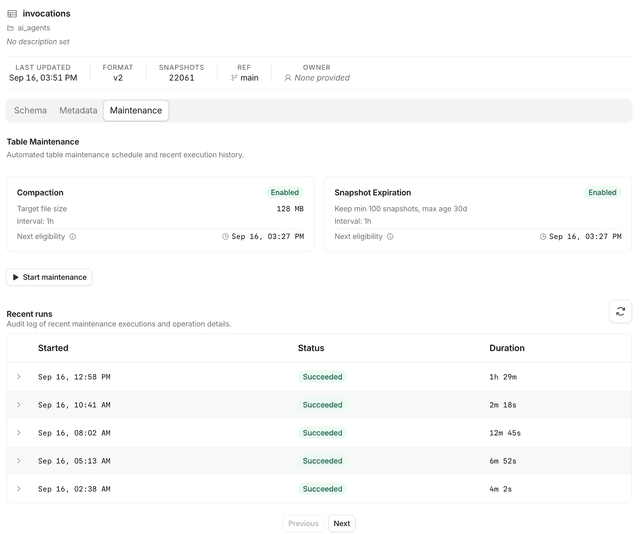Click Succeeded status of 10:41 AM run
The image size is (640, 534).
(x=322, y=405)
